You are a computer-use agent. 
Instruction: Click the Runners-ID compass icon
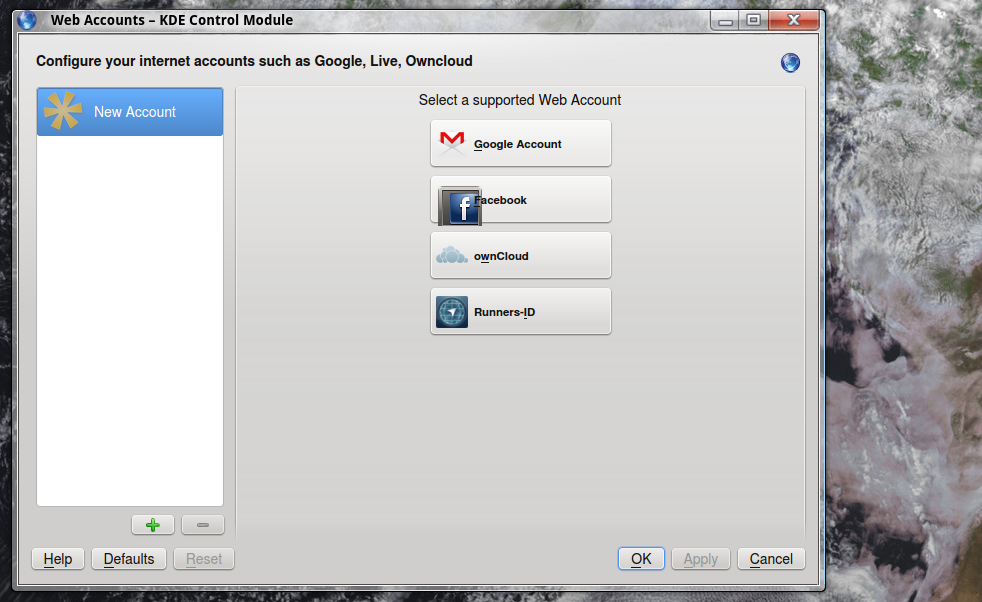pyautogui.click(x=452, y=312)
